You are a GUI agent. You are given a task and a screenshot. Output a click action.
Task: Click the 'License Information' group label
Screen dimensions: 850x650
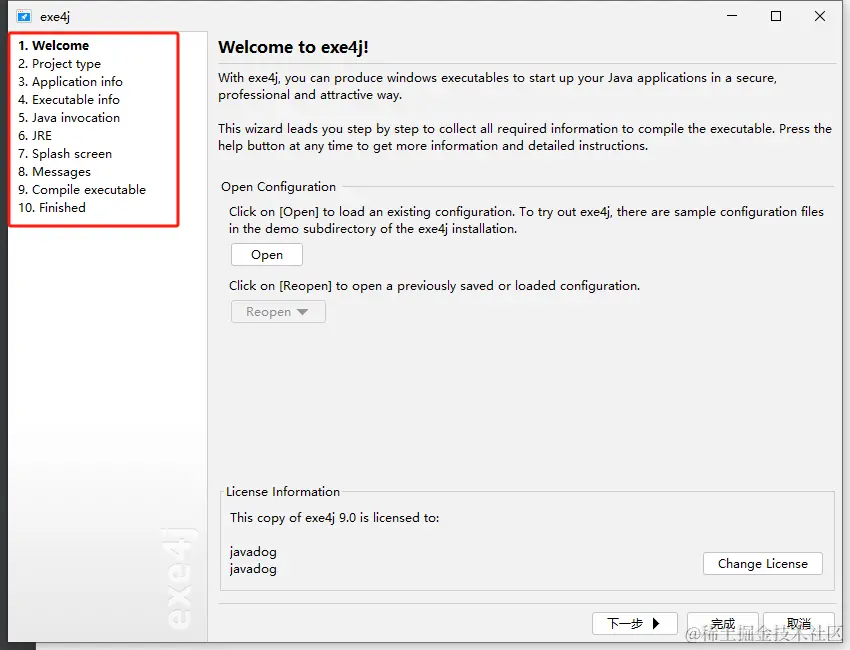point(283,492)
